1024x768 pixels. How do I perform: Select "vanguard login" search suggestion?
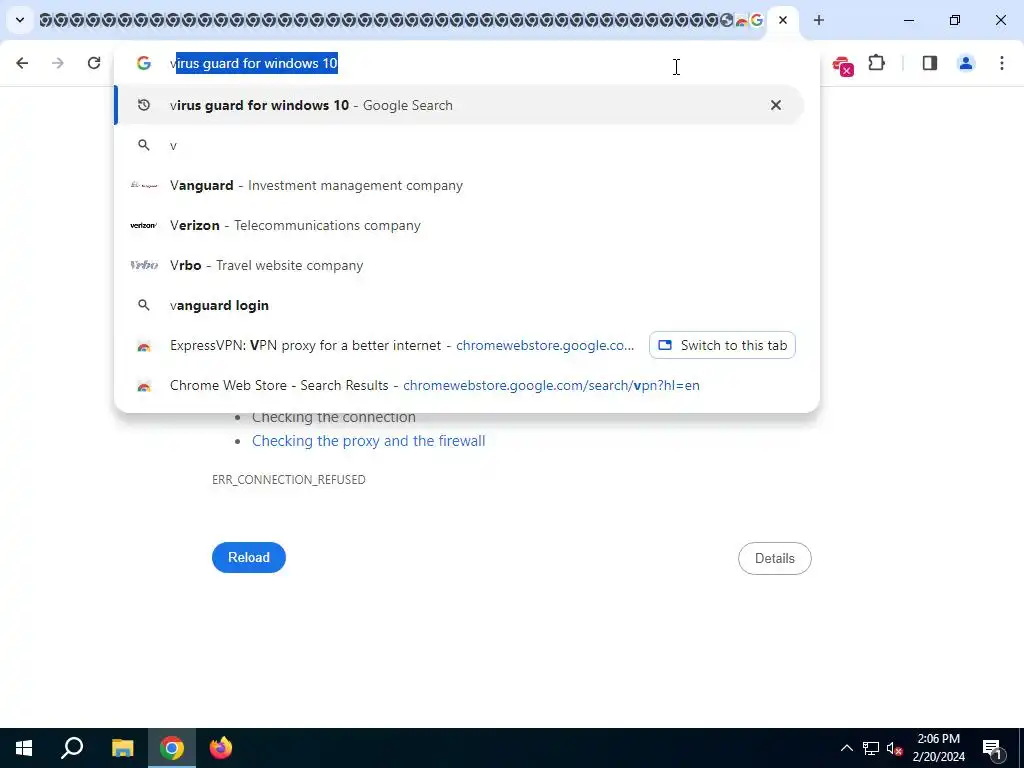[x=459, y=305]
